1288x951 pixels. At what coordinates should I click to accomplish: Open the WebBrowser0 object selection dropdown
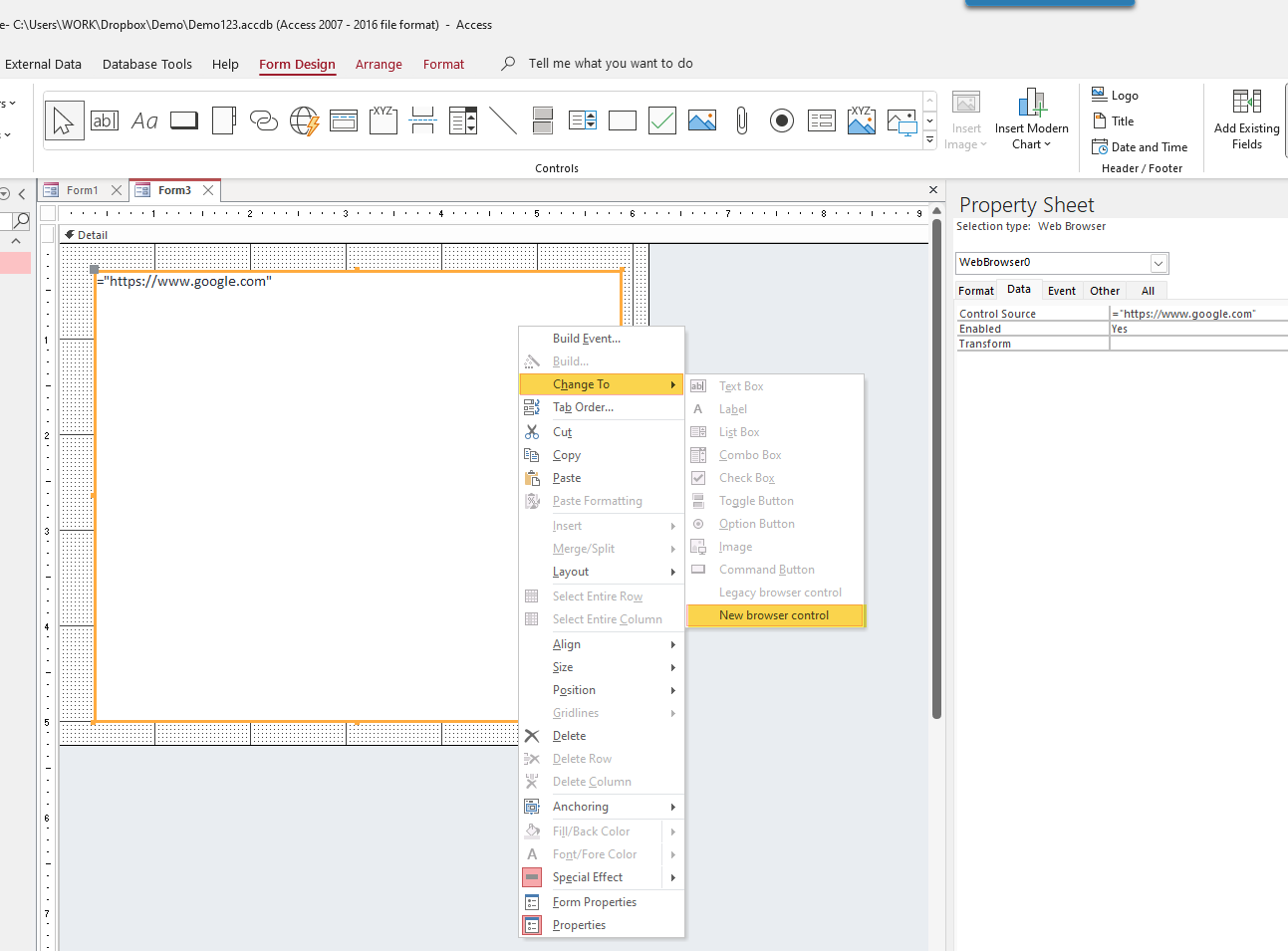[1159, 263]
